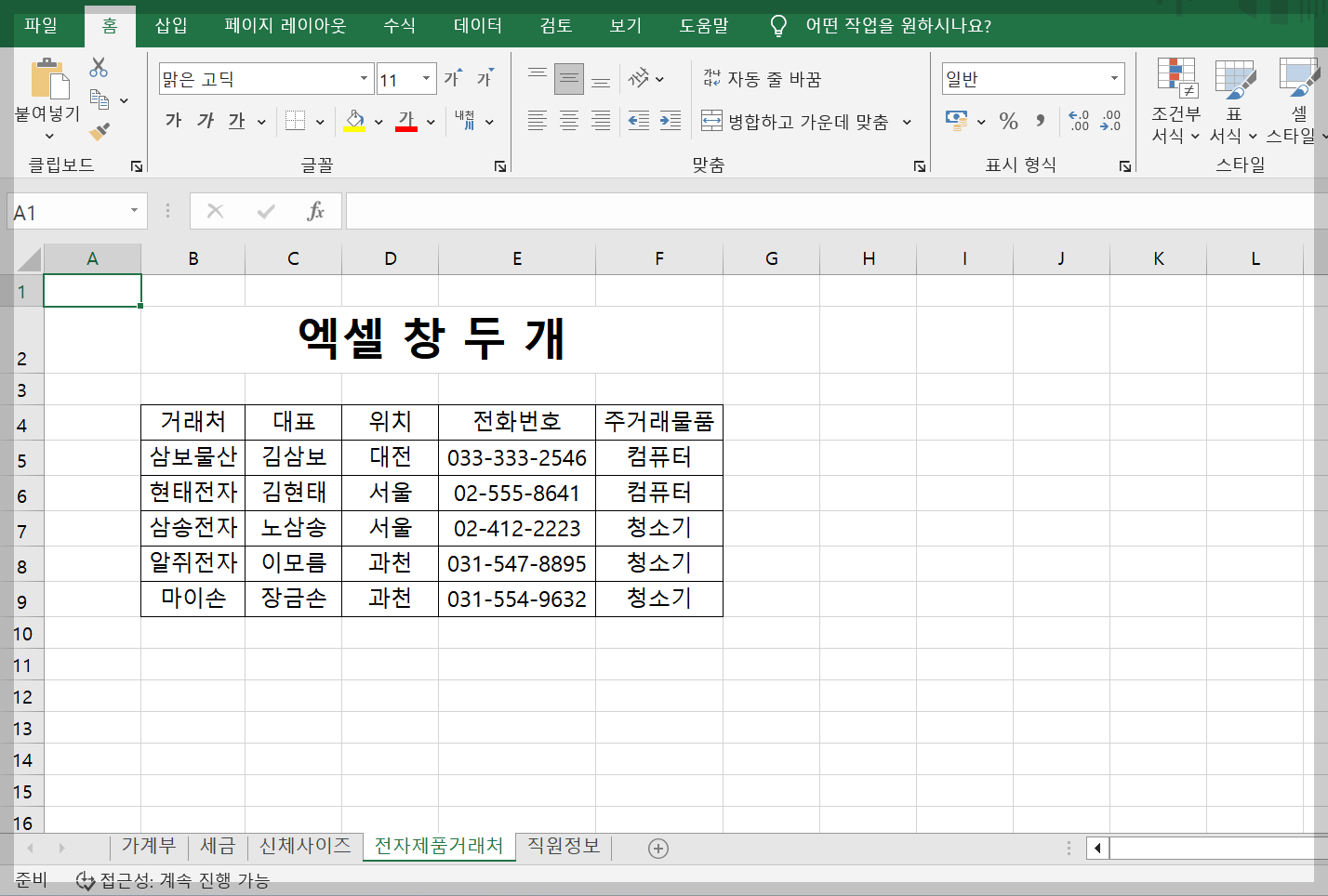Open the 일반 number format dropdown
The image size is (1328, 896).
coord(1114,78)
